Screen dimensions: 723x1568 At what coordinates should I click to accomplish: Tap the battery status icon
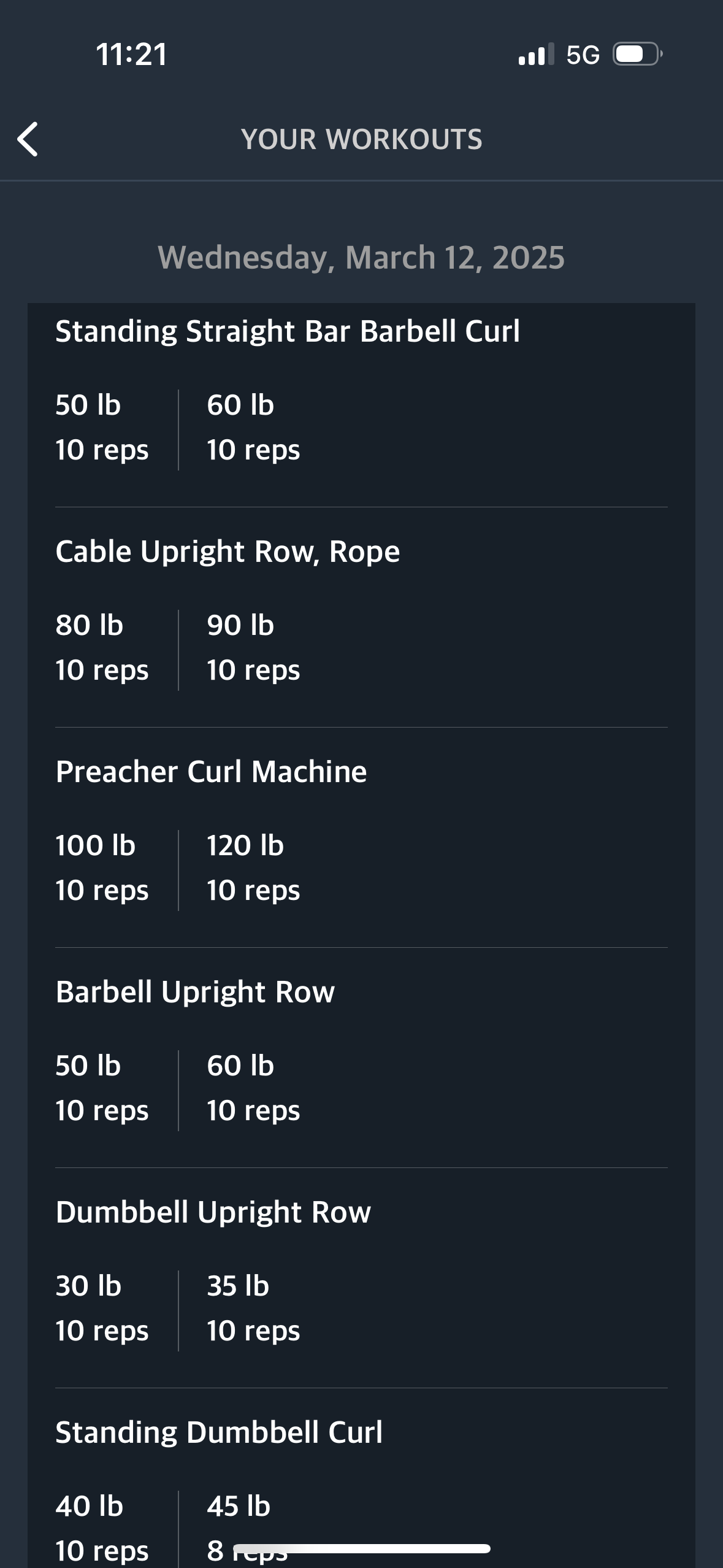638,55
